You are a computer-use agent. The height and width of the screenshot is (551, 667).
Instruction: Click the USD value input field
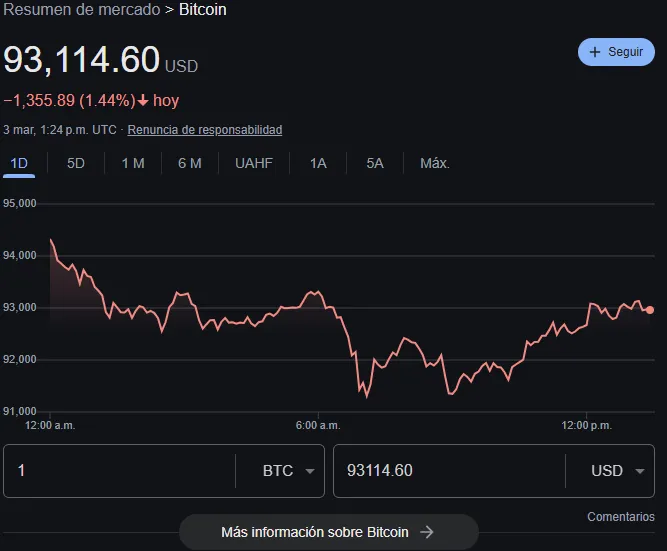coord(449,471)
